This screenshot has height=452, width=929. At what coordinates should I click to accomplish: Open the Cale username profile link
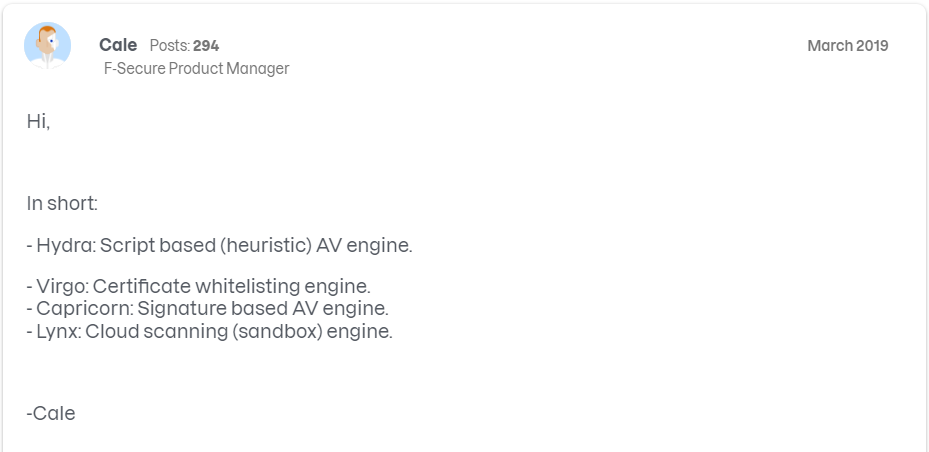point(118,45)
